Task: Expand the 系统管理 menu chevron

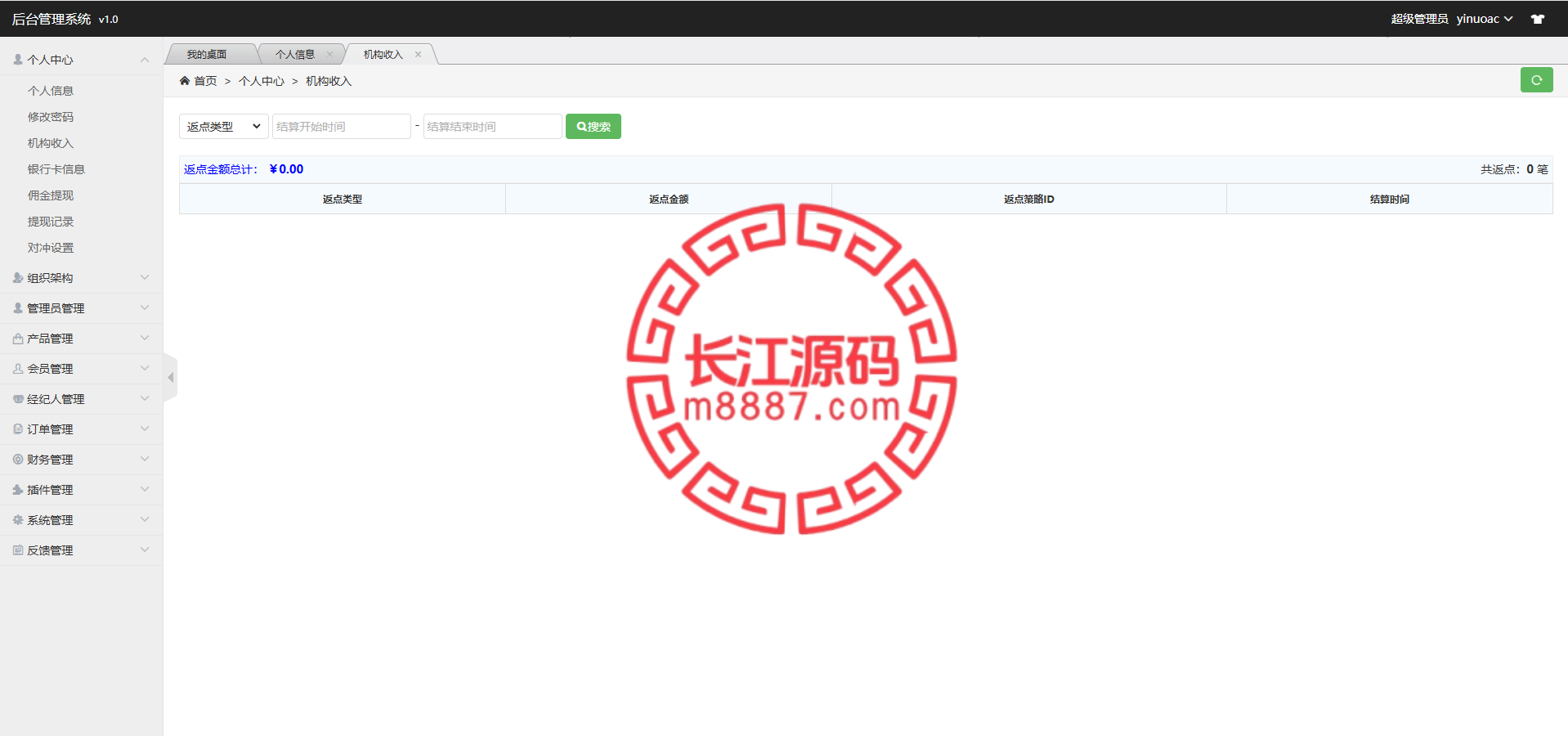Action: pos(145,520)
